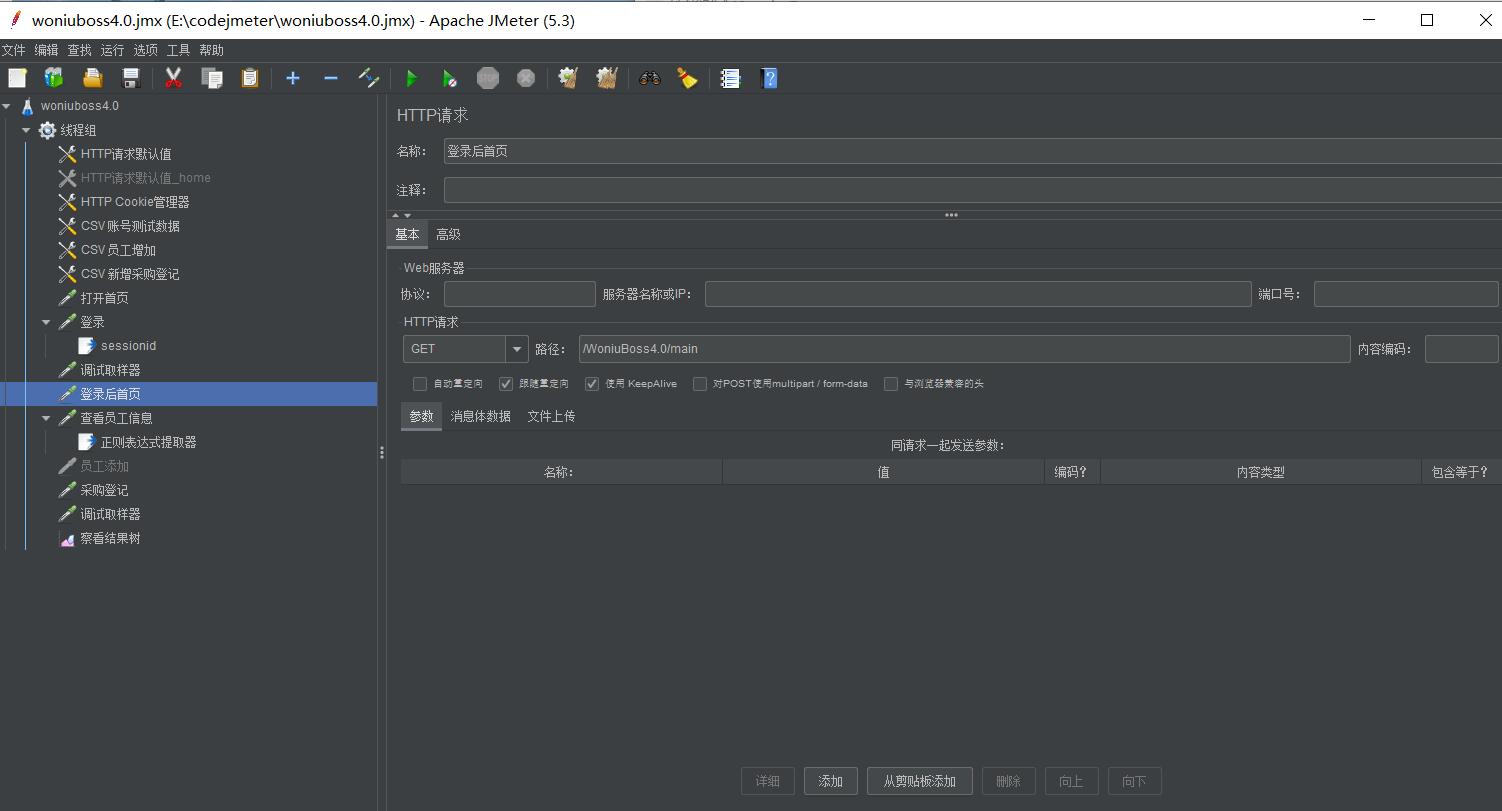This screenshot has height=811, width=1502.
Task: Clear results with single broom icon
Action: (568, 78)
